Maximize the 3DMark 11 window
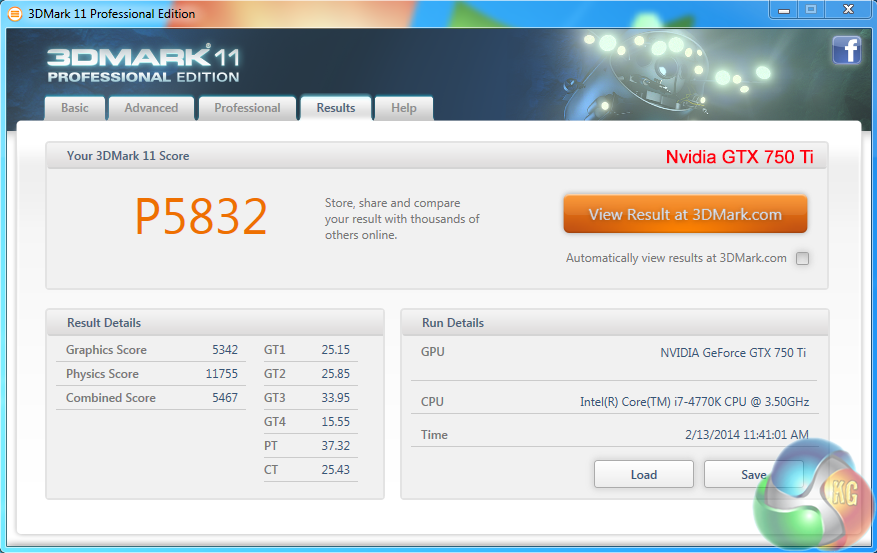Image resolution: width=877 pixels, height=553 pixels. point(811,10)
